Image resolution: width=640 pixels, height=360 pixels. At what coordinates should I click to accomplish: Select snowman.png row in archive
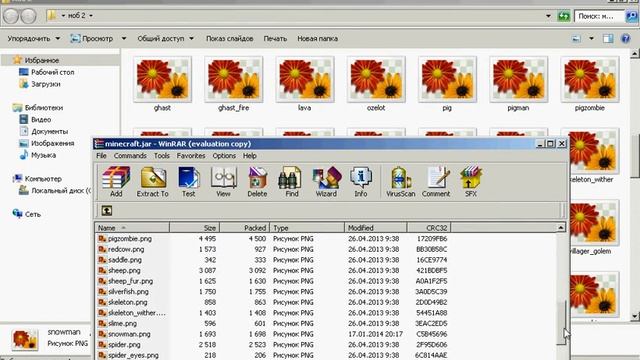point(273,334)
